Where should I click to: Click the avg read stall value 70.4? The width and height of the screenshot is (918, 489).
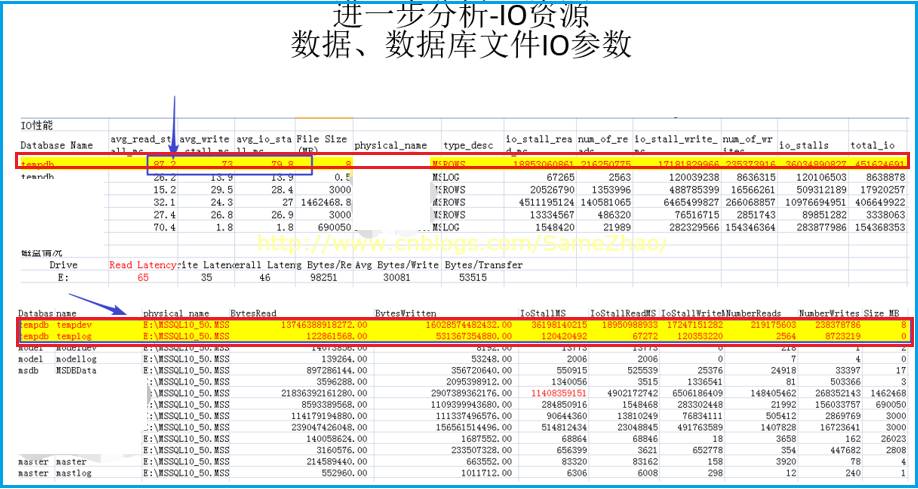coord(164,227)
